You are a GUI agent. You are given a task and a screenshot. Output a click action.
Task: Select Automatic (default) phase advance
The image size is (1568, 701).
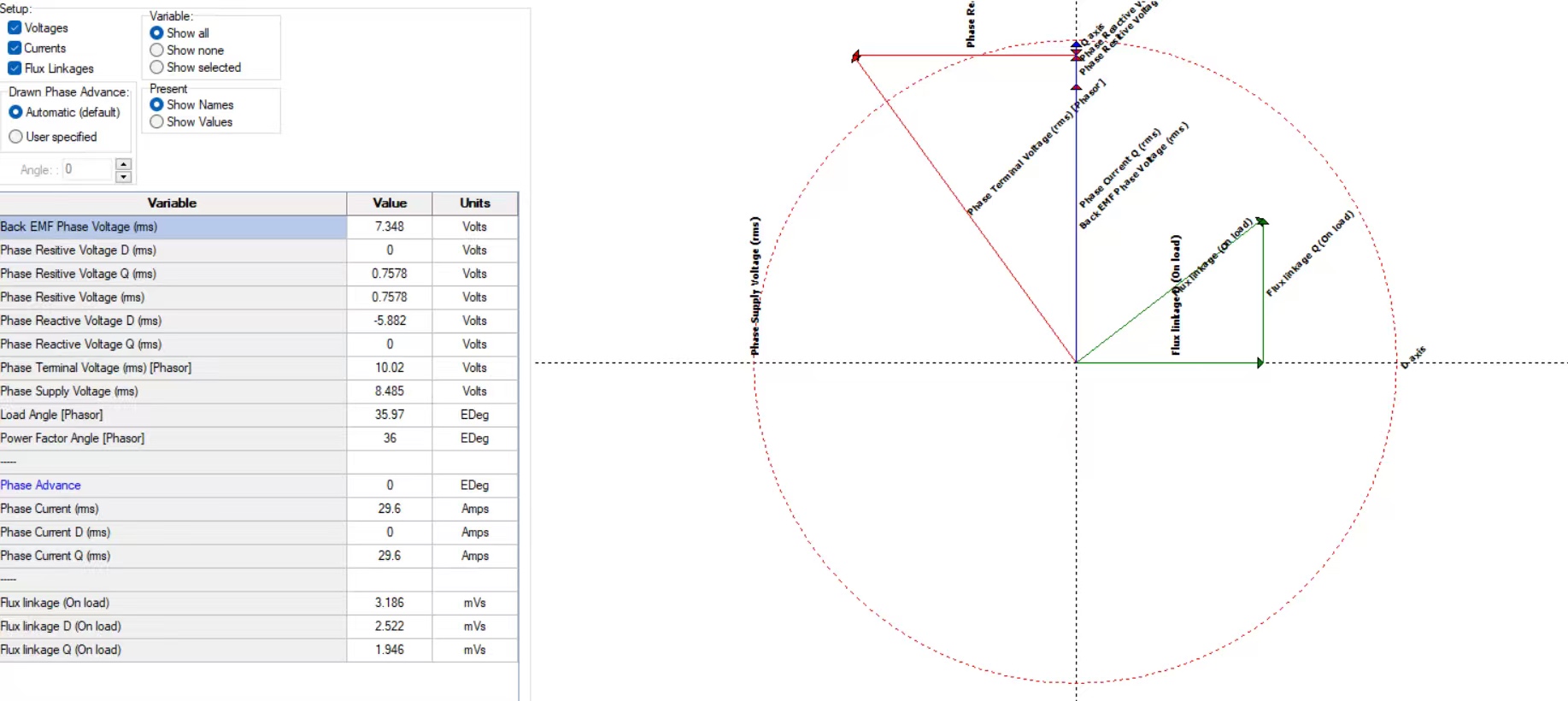(x=15, y=112)
